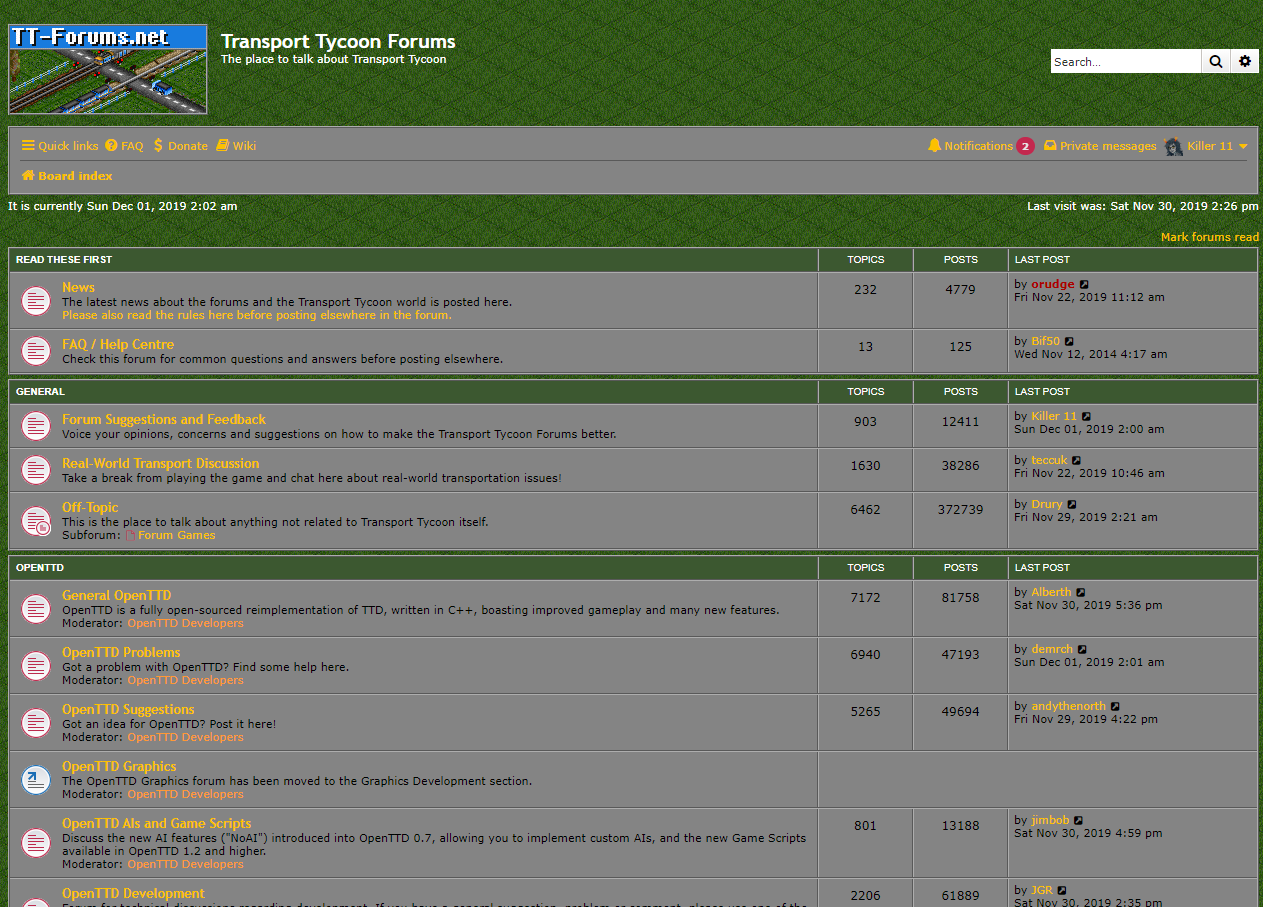Screen dimensions: 1263x907
Task: View latest post icon by teccuk
Action: pyautogui.click(x=1076, y=461)
